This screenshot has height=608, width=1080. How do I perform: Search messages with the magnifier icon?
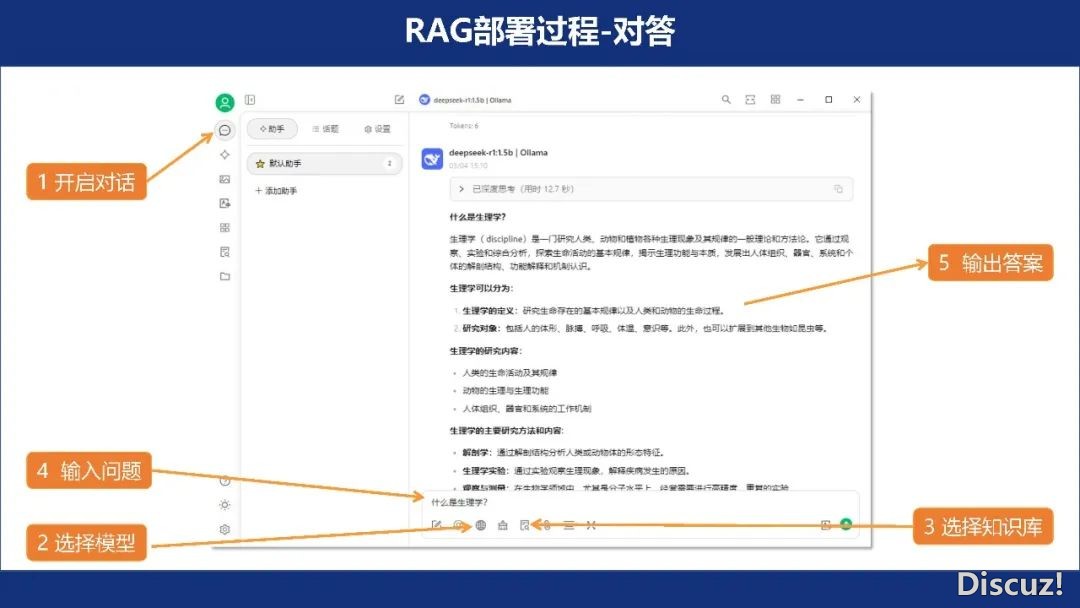[726, 100]
